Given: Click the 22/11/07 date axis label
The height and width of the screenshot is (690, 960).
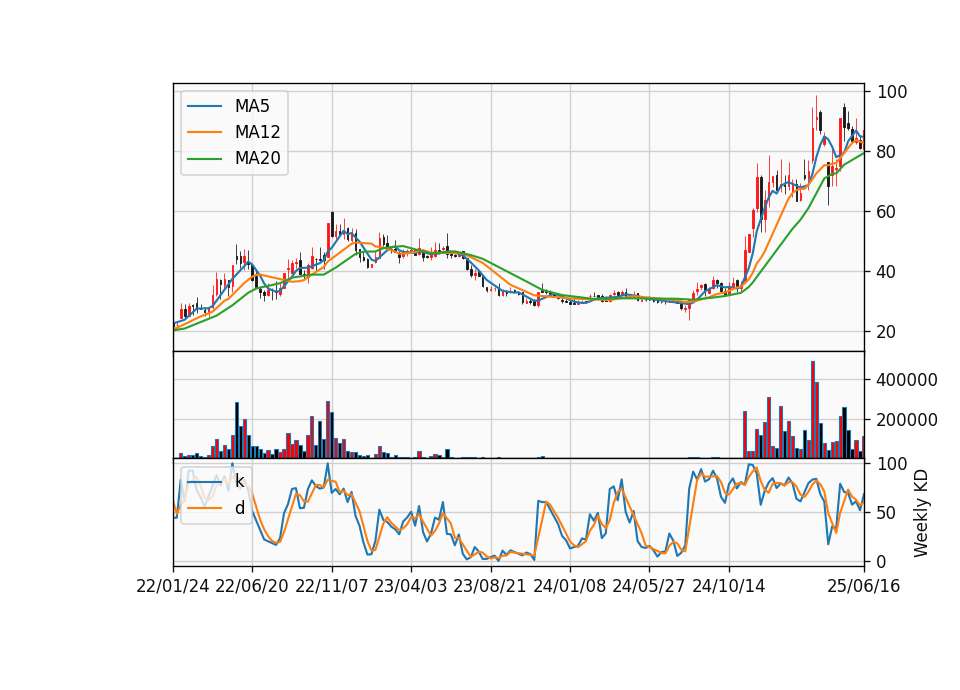Looking at the screenshot, I should [331, 586].
